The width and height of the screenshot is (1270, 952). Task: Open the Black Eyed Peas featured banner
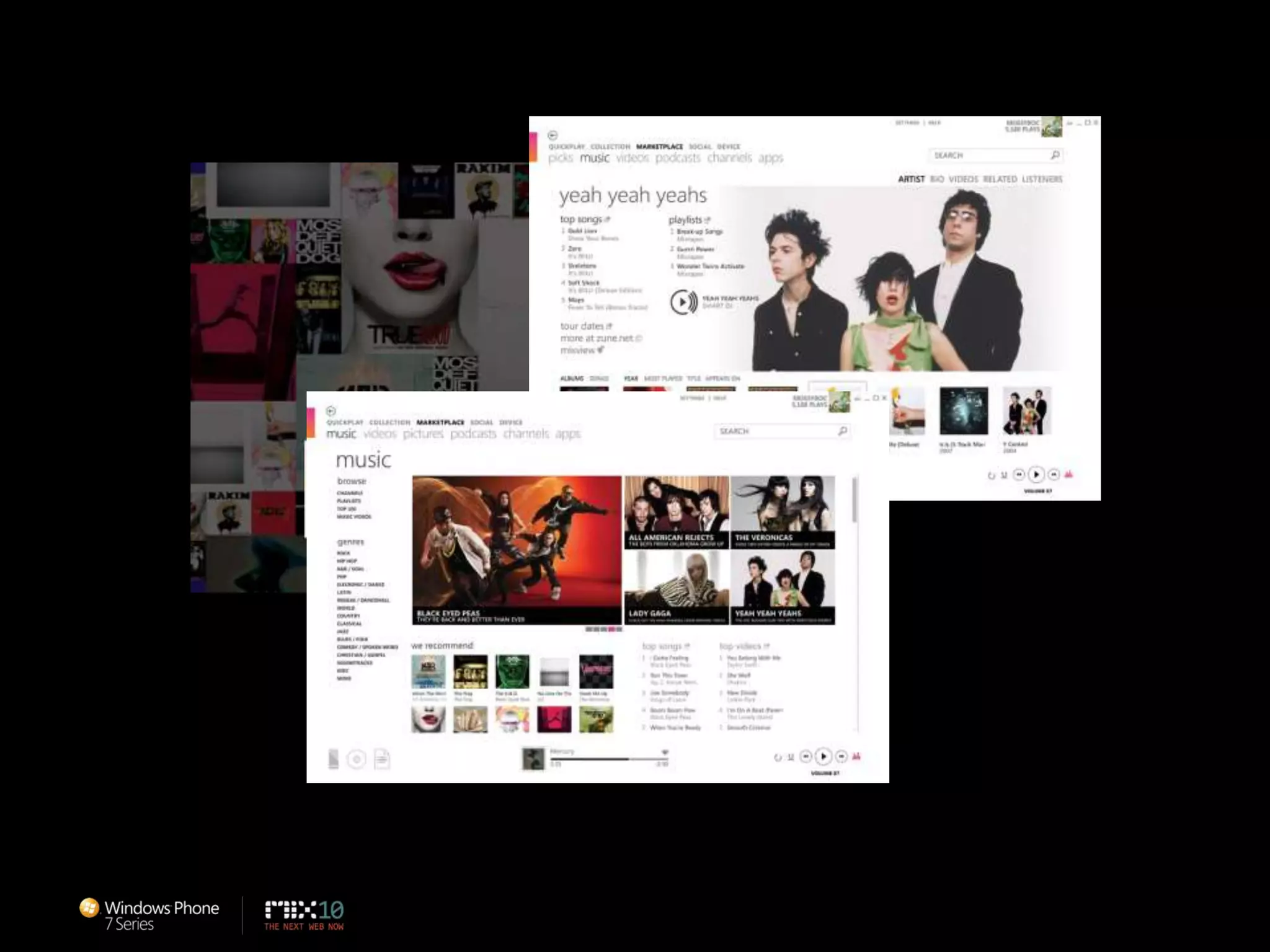click(x=517, y=550)
